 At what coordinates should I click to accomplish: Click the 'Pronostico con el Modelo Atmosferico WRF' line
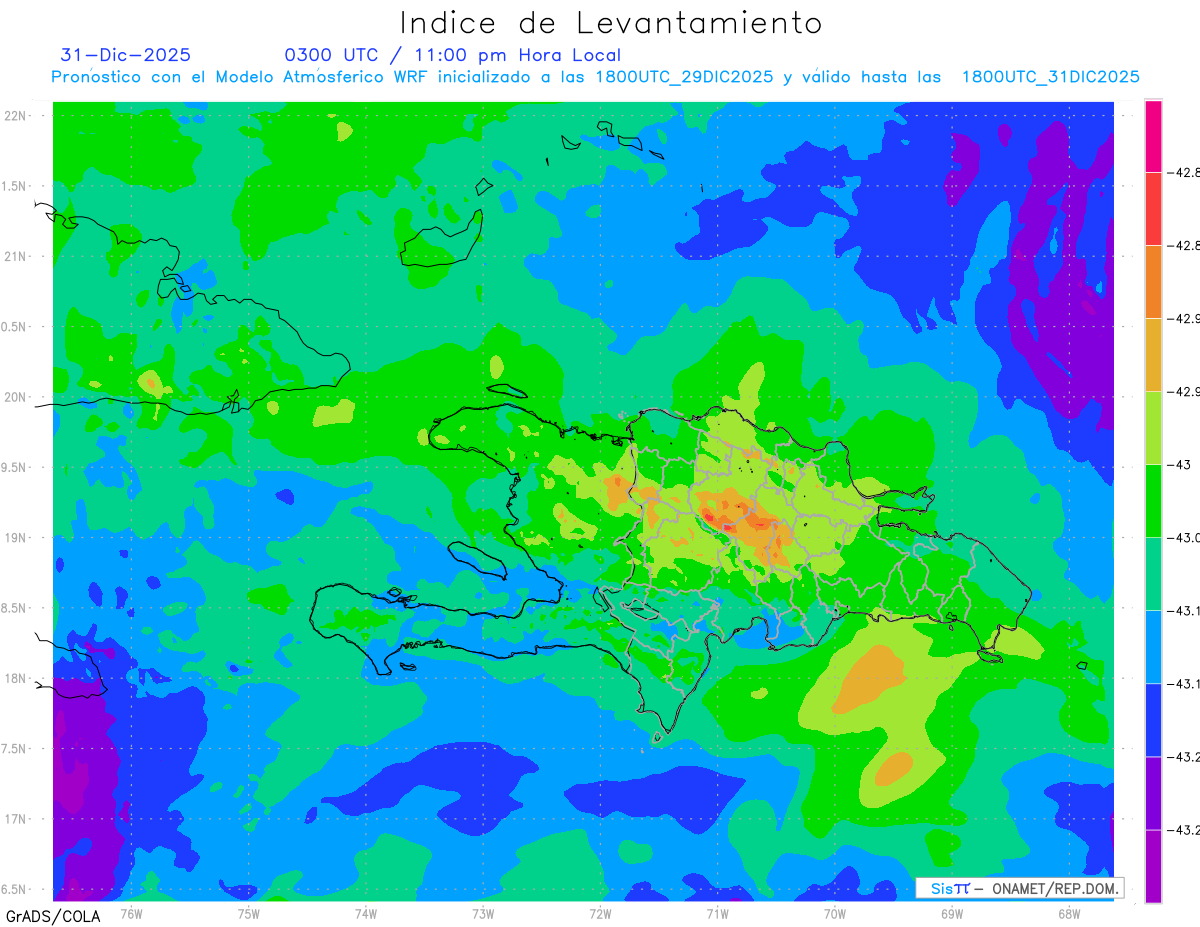coord(595,77)
